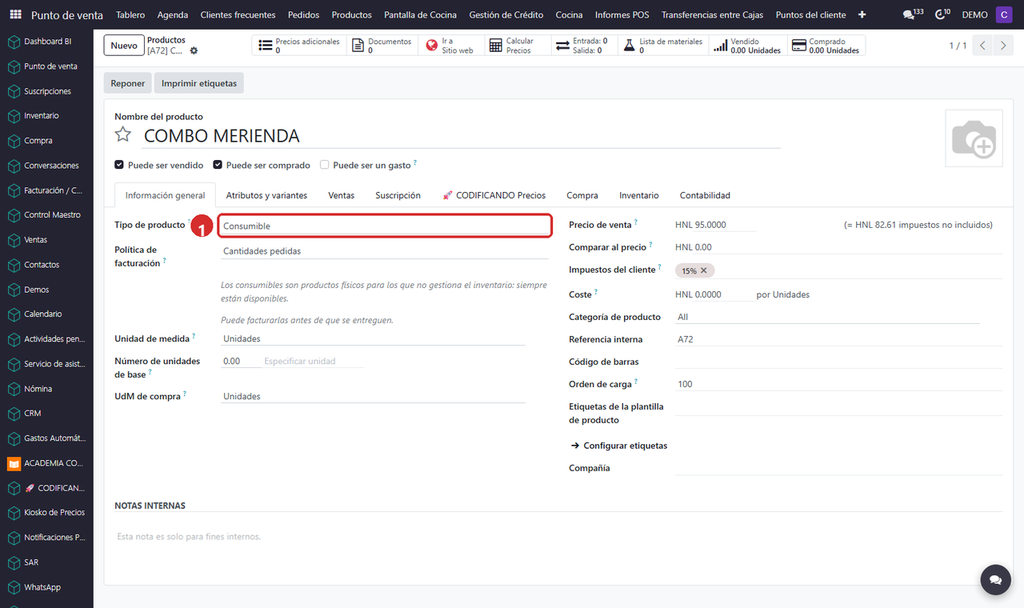
Task: Open Precios adicionales stat button
Action: point(299,45)
